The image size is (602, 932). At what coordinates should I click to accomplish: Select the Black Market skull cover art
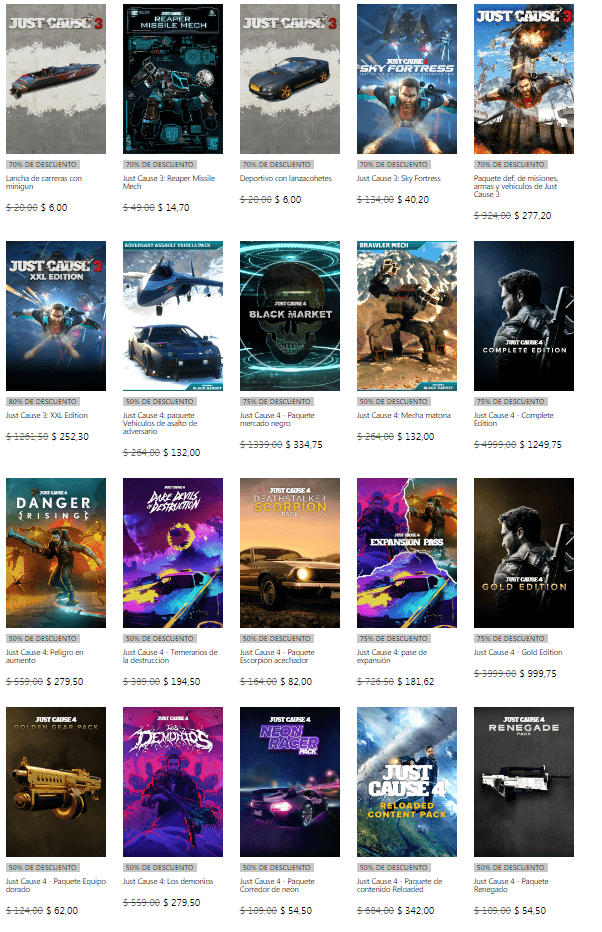289,315
